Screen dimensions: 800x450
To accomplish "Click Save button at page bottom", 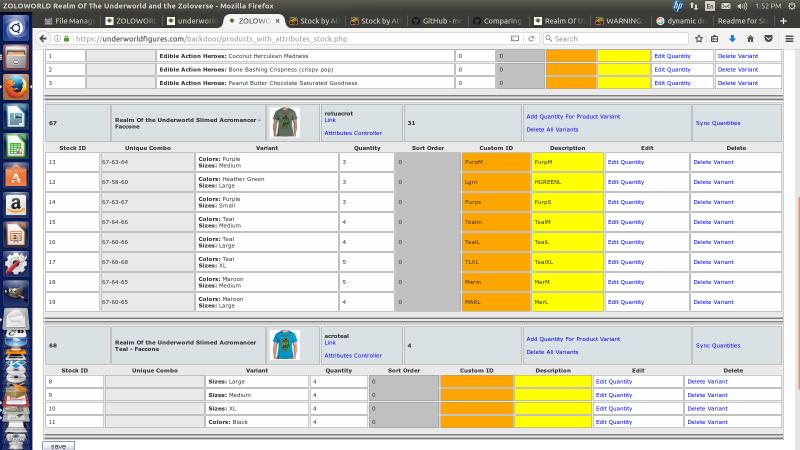I will point(58,446).
